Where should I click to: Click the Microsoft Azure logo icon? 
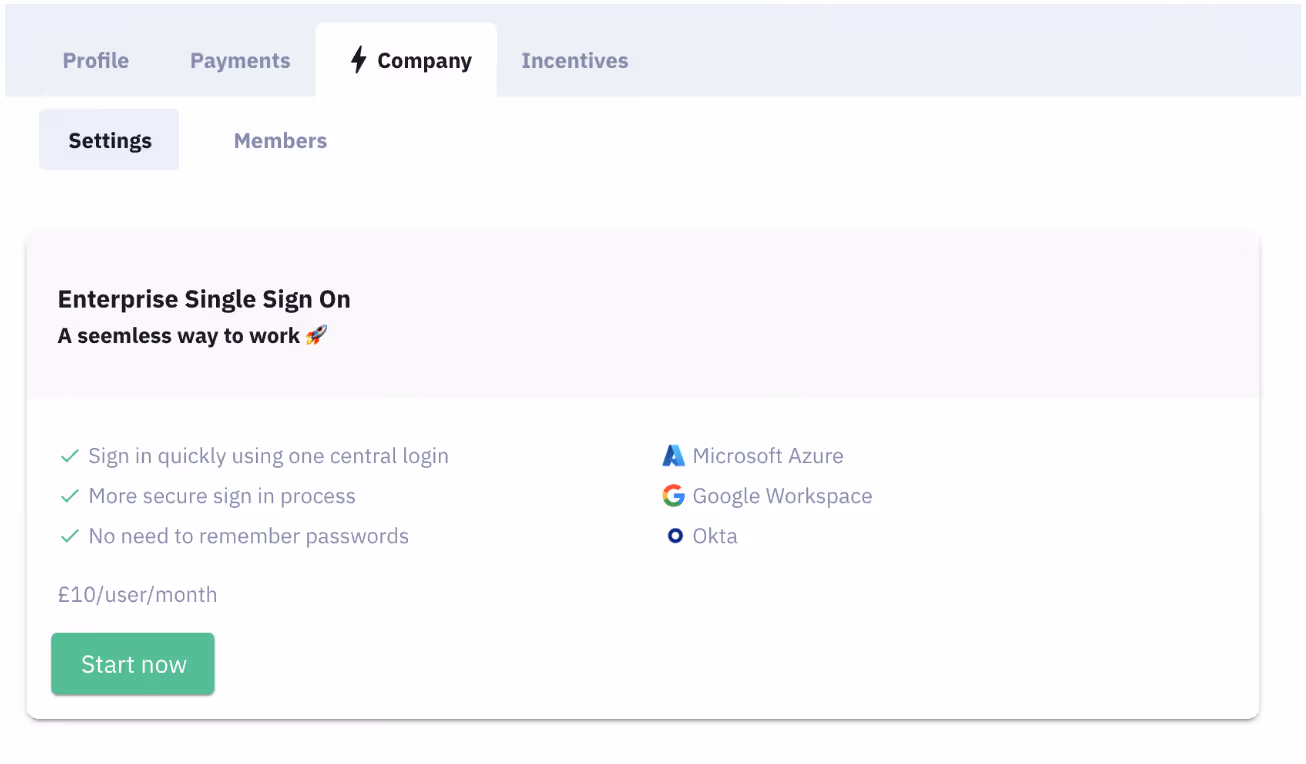(x=674, y=456)
